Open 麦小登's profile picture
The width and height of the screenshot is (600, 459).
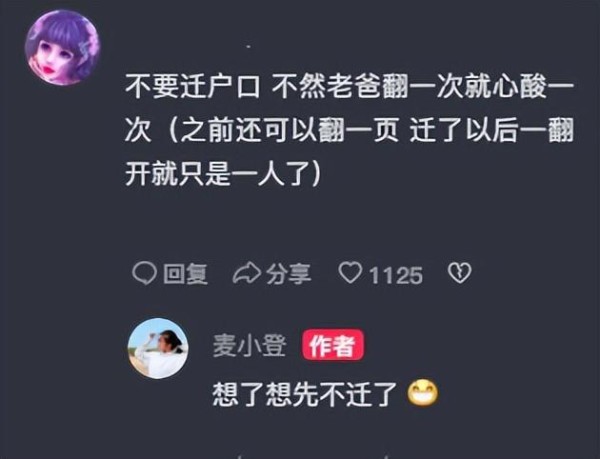(158, 348)
